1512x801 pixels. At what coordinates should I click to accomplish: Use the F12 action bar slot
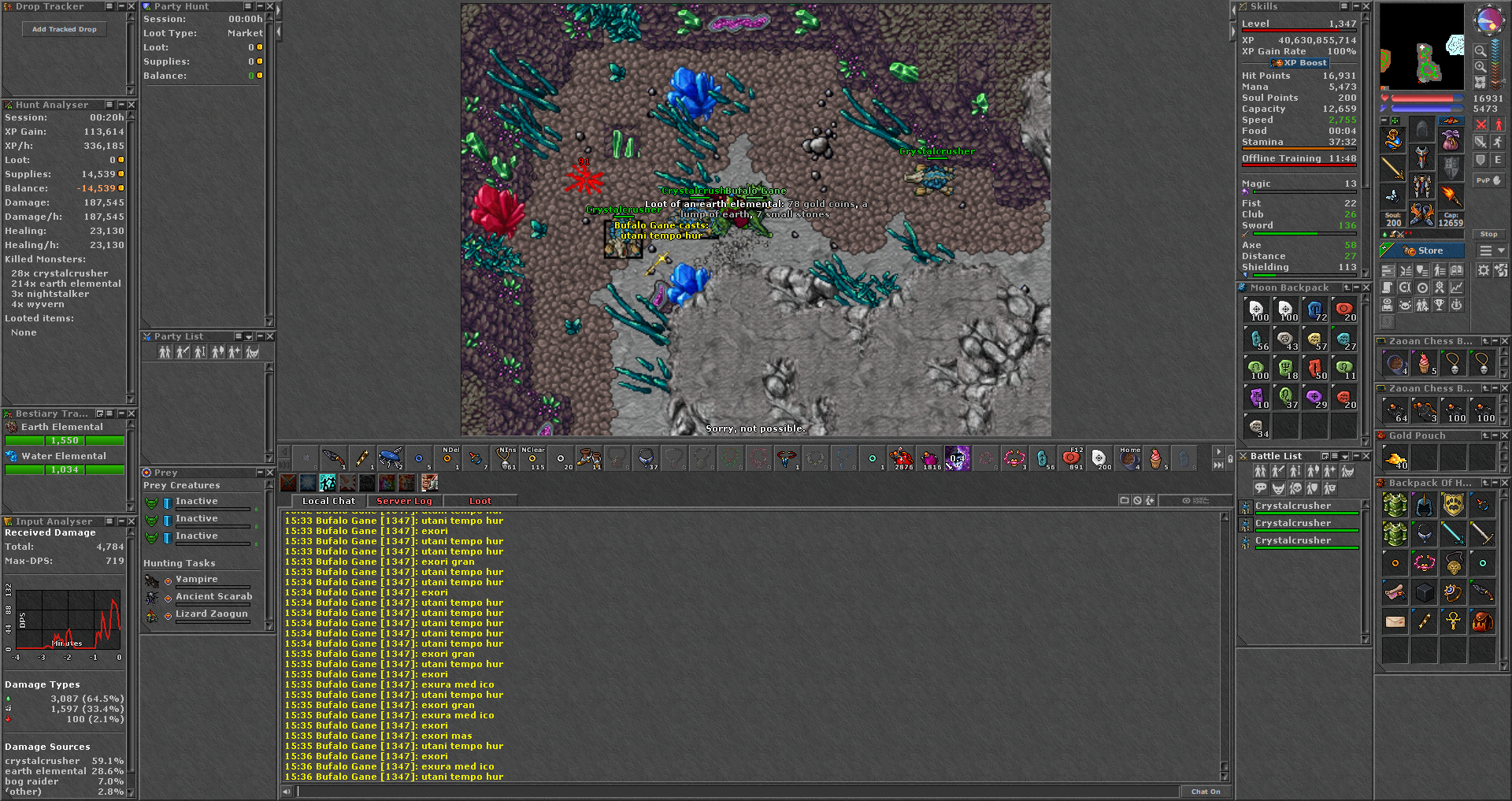(1071, 458)
